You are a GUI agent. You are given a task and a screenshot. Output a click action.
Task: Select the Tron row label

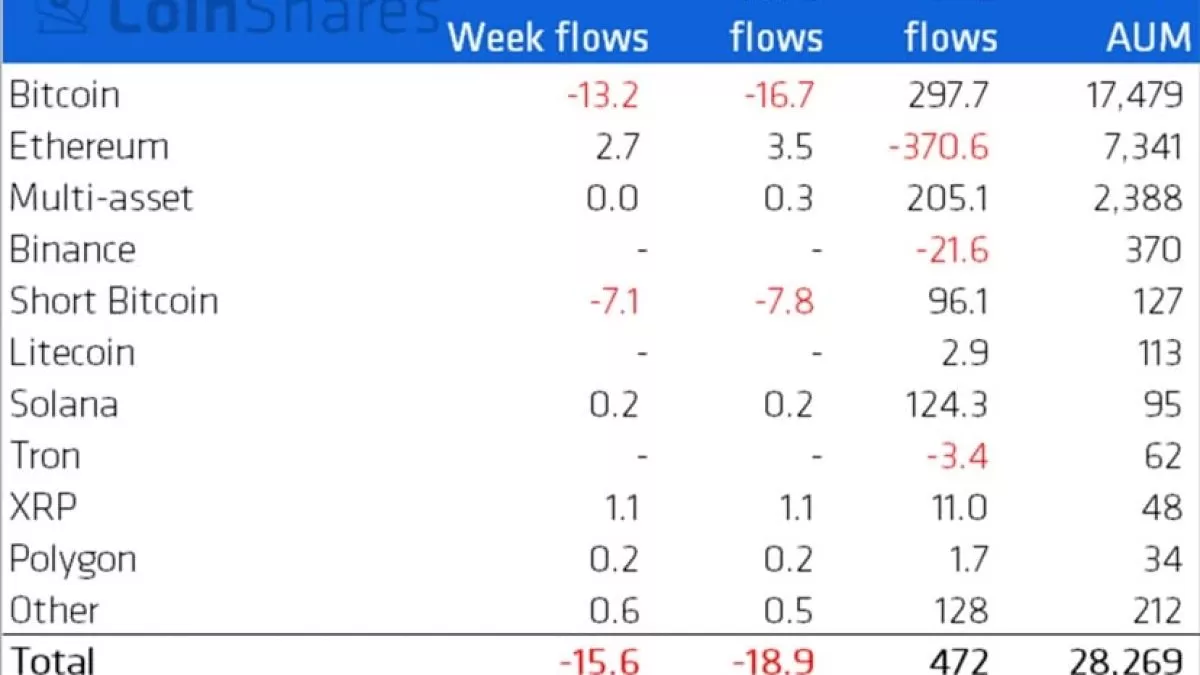tap(45, 456)
